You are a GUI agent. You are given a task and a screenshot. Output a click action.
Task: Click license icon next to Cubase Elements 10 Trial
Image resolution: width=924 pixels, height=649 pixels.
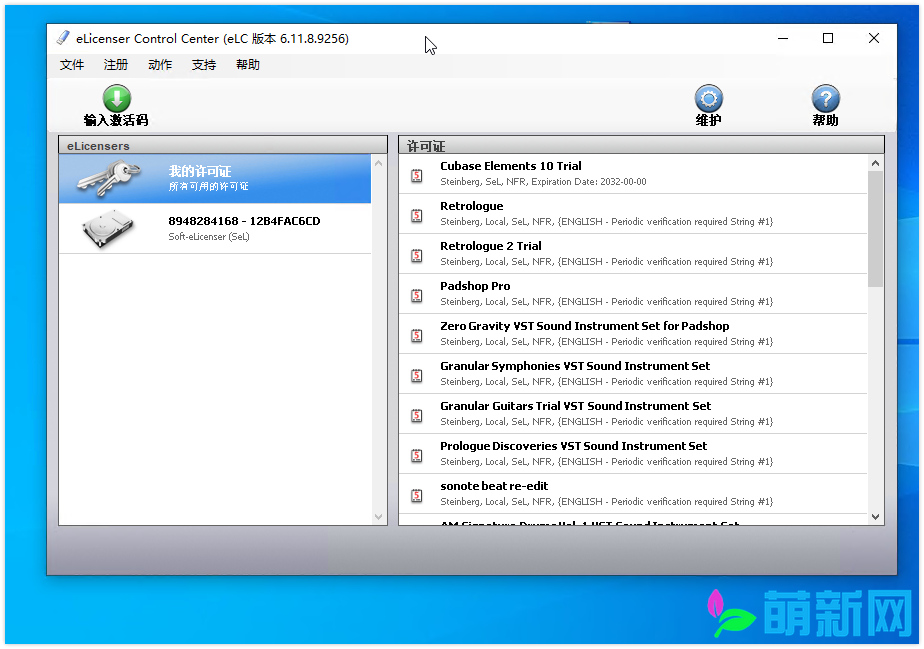417,175
